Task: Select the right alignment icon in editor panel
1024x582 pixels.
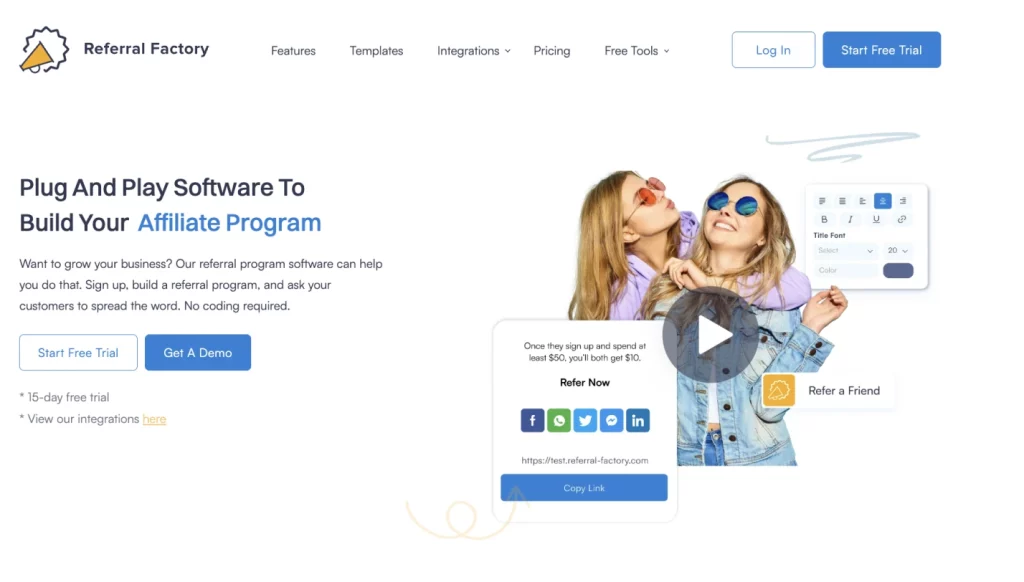Action: pos(903,201)
